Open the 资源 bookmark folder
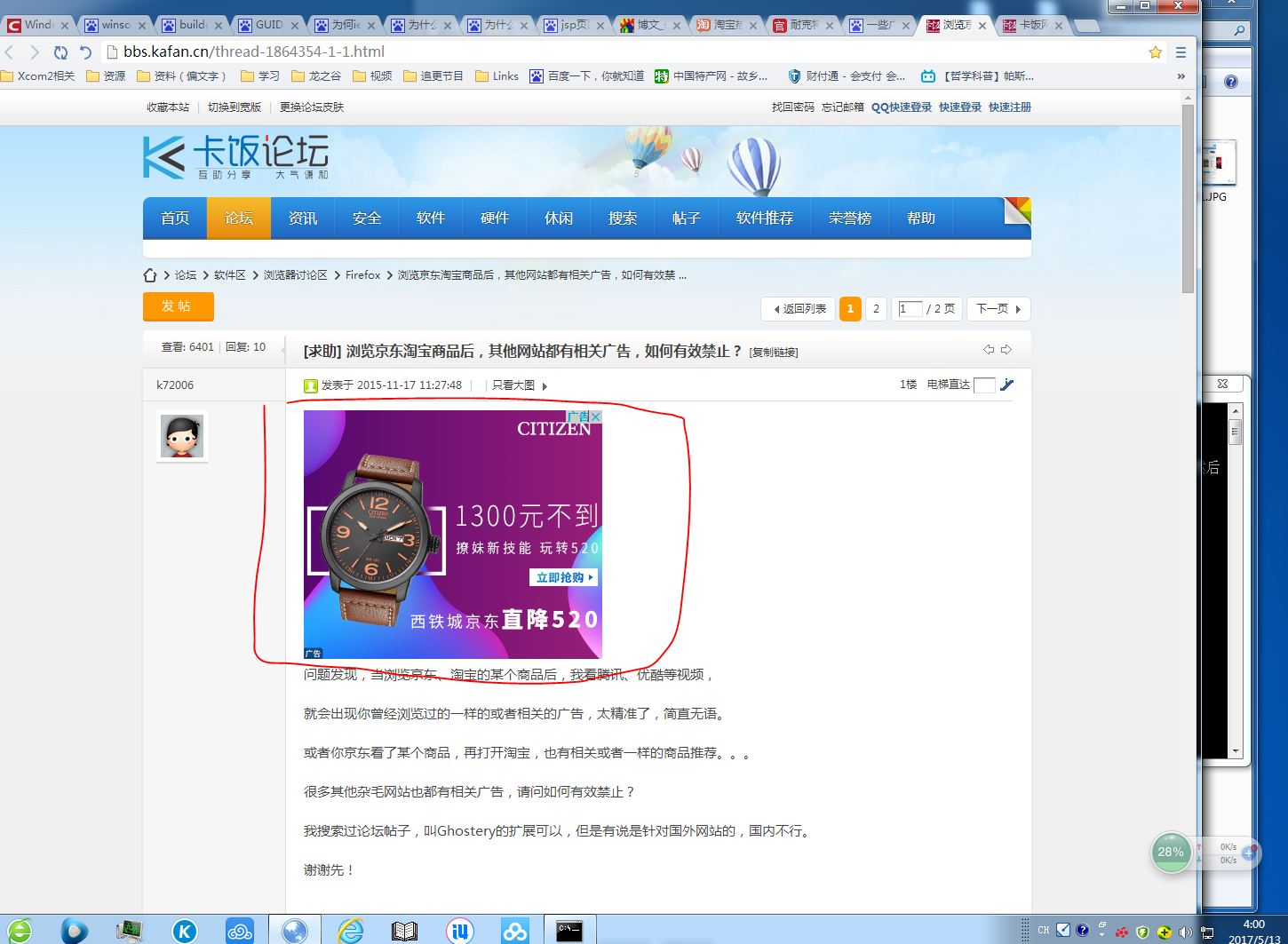 coord(107,76)
